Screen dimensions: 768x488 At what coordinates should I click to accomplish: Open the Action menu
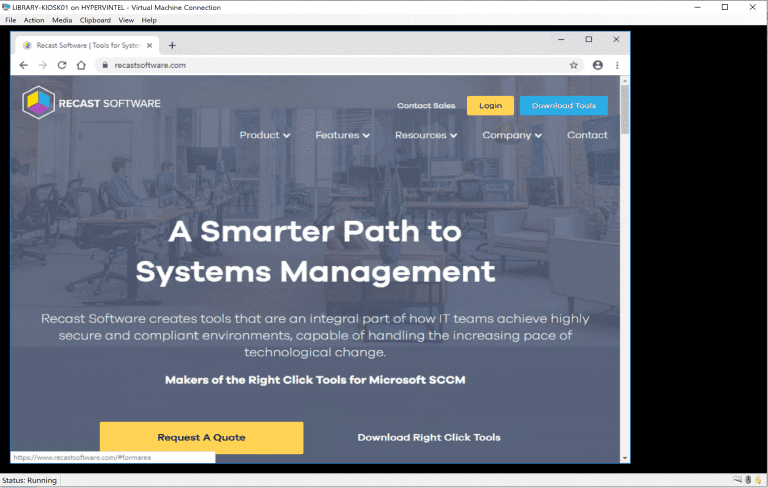coord(34,20)
